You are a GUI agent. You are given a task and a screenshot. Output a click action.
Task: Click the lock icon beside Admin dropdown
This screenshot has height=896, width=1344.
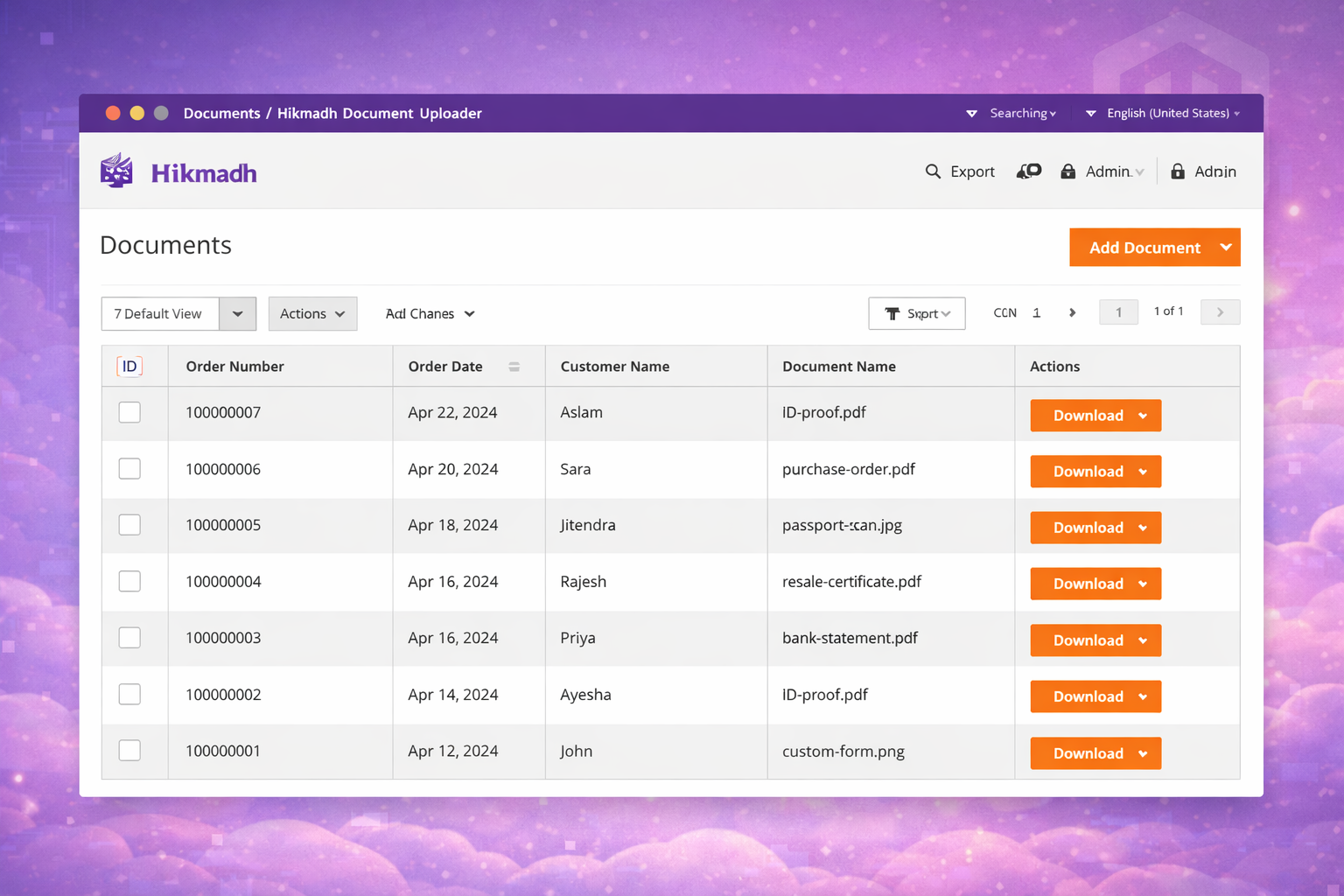(1067, 171)
